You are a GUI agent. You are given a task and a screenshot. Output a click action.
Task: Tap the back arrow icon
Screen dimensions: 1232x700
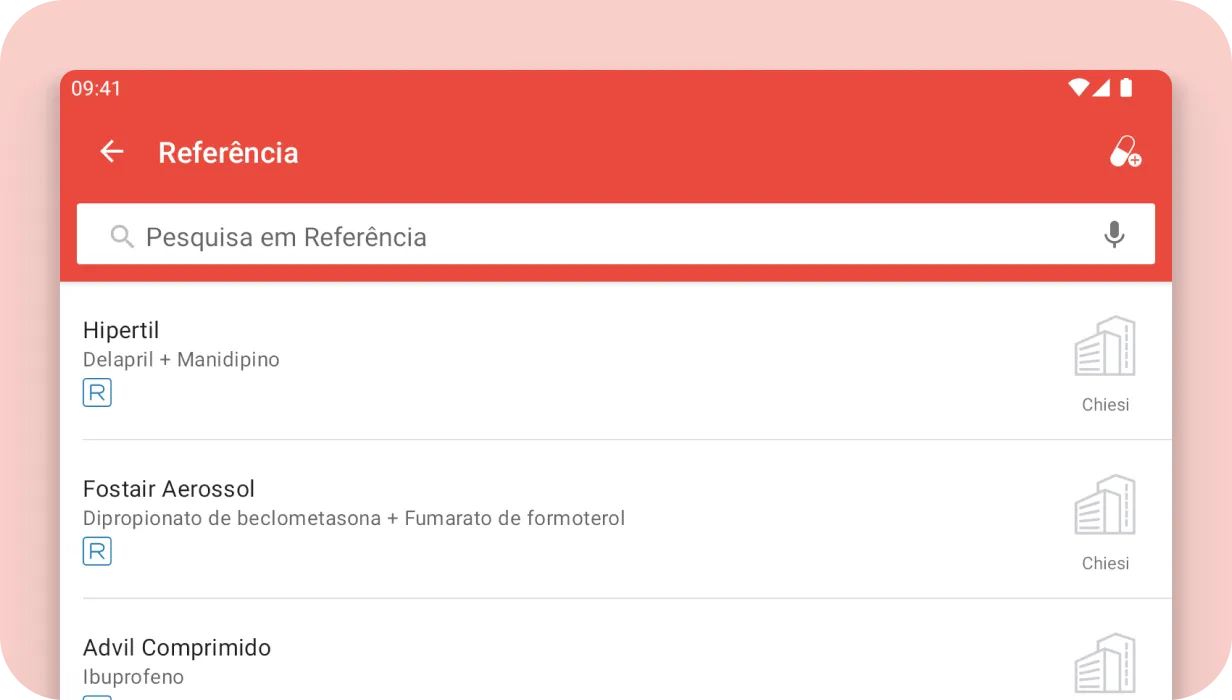tap(111, 152)
